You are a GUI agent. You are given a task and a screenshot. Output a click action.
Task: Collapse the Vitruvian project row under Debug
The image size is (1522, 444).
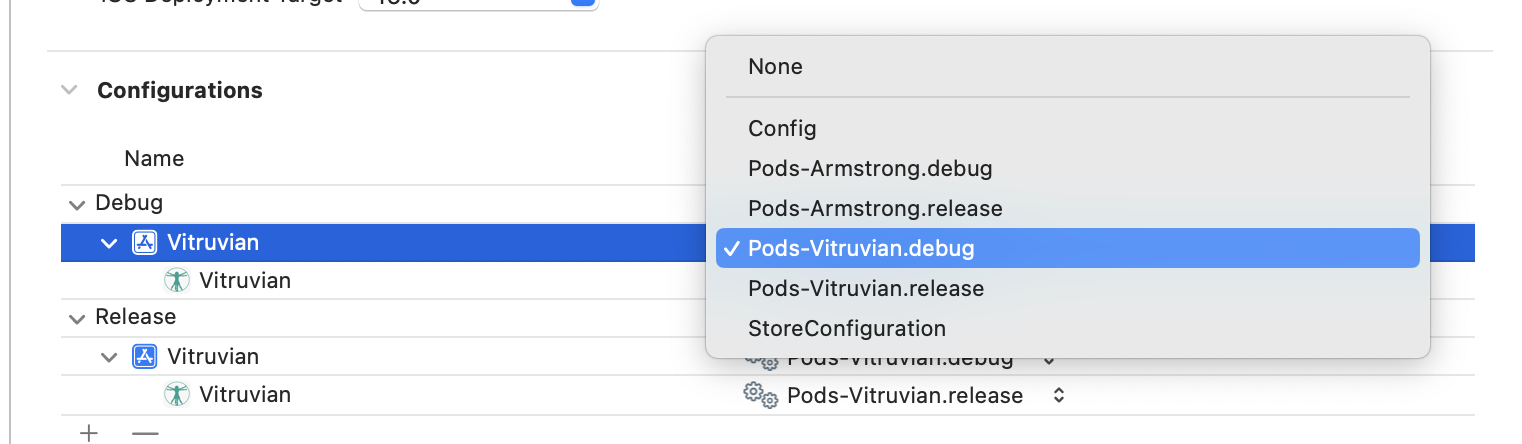110,243
